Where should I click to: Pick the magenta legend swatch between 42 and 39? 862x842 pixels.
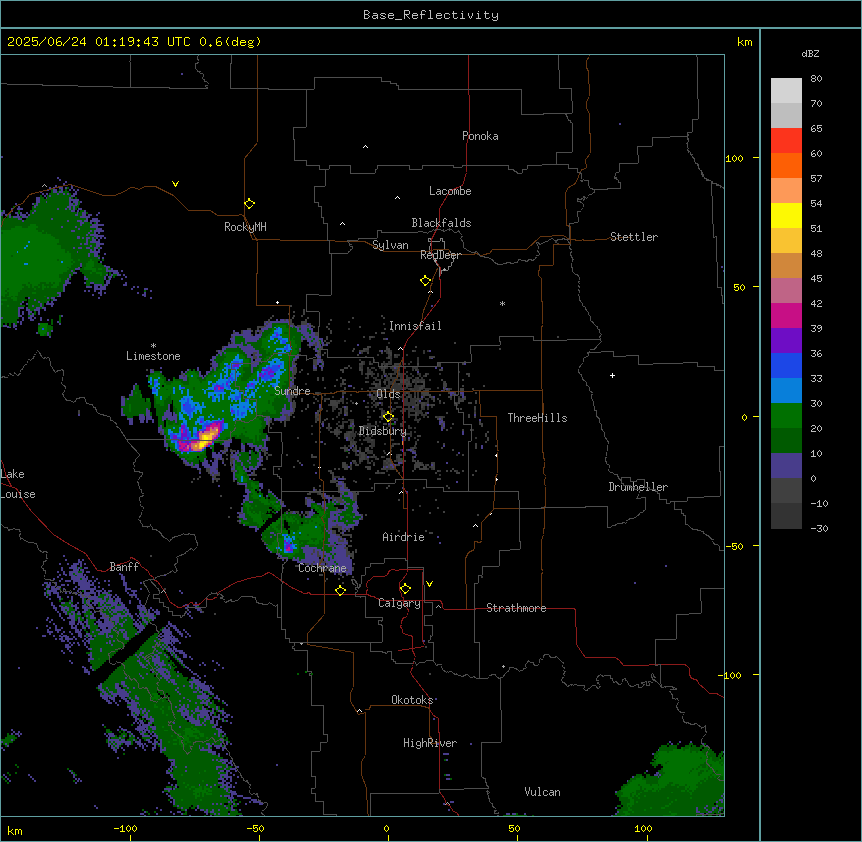pos(786,315)
